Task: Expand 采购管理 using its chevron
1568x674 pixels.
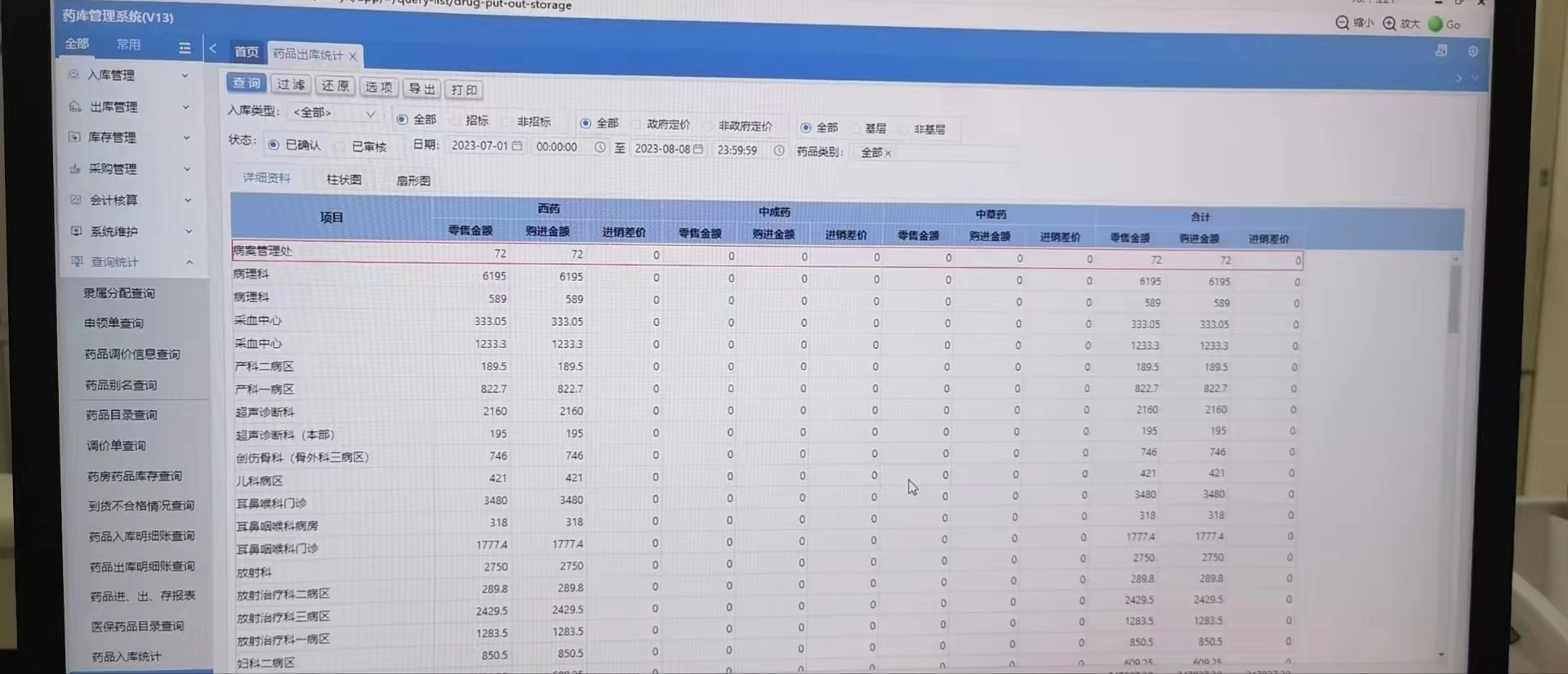Action: click(187, 169)
